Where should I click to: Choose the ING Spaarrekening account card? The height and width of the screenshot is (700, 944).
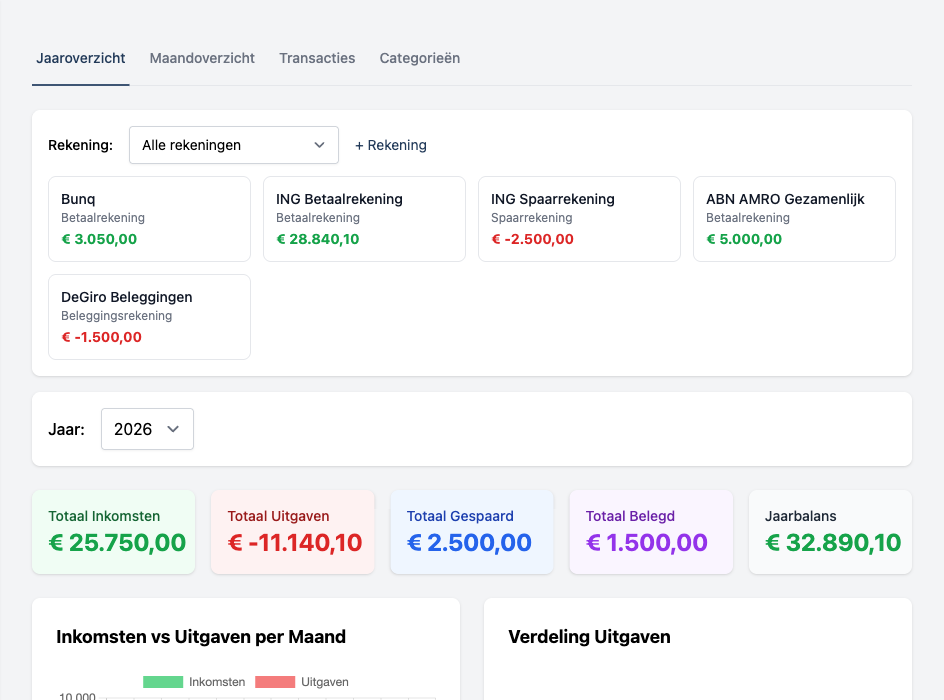tap(579, 219)
